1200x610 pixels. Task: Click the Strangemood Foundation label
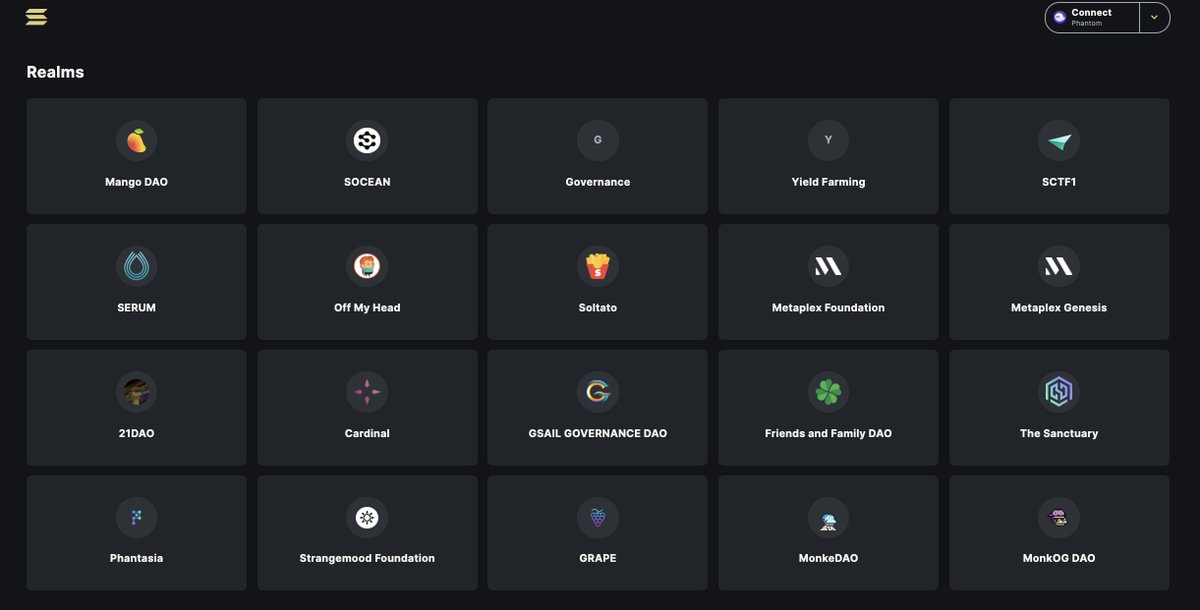pyautogui.click(x=367, y=558)
